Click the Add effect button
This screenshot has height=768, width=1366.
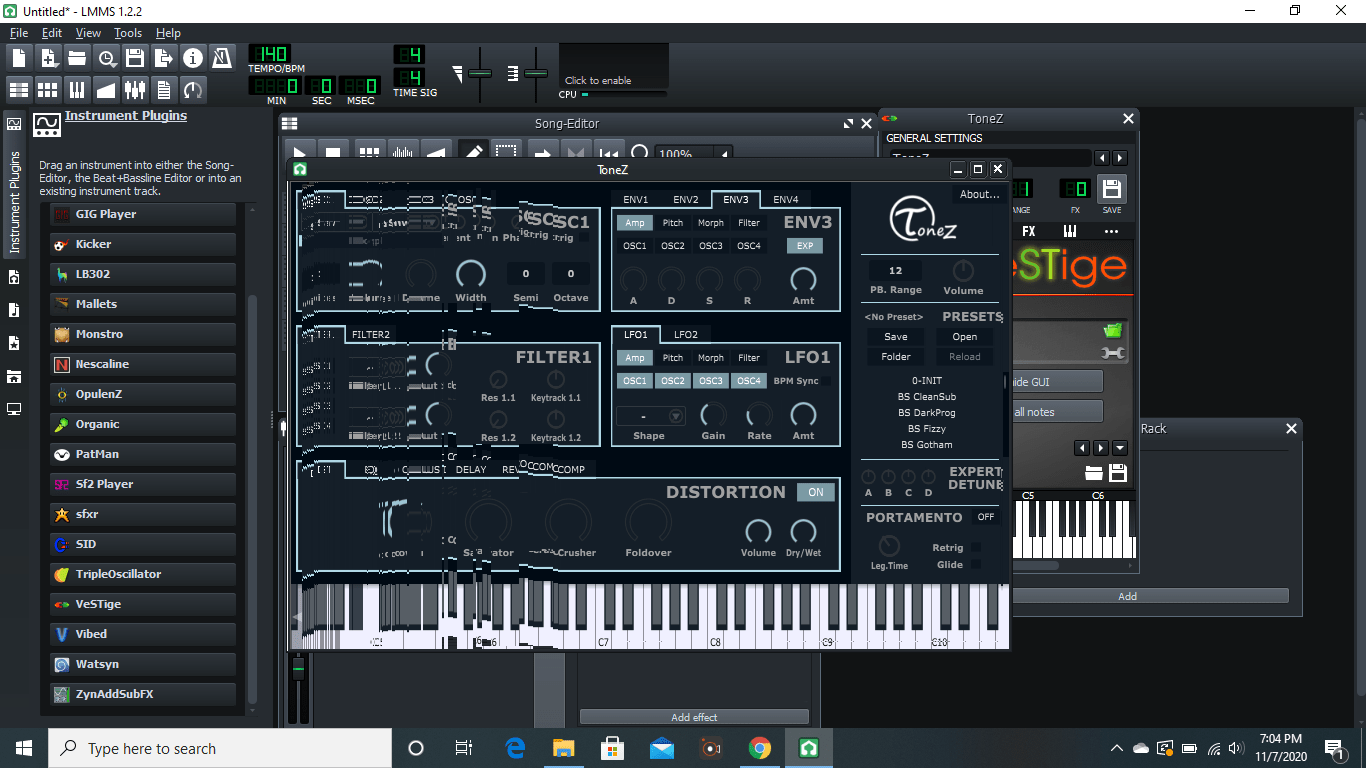pos(693,716)
